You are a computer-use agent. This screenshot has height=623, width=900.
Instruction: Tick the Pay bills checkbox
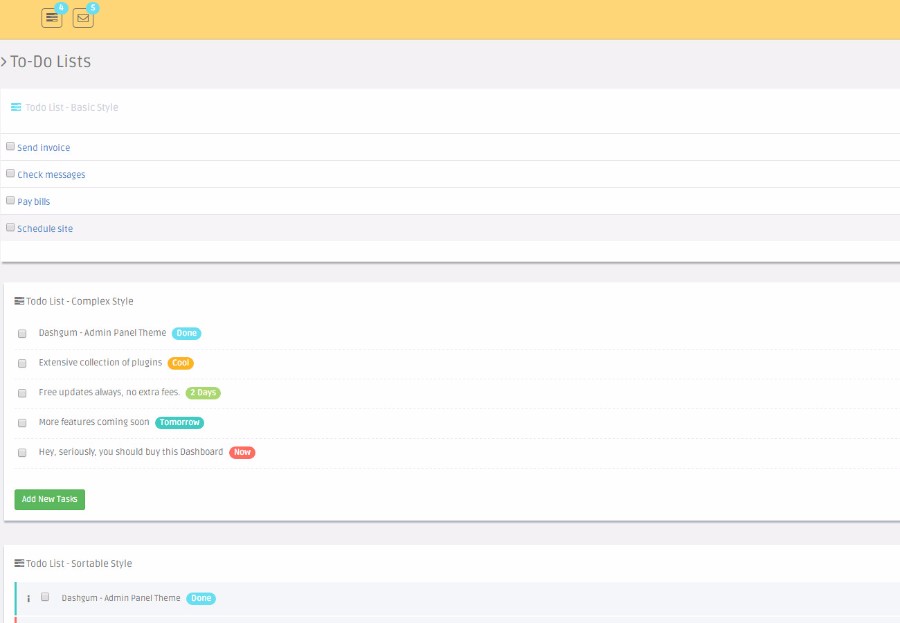point(10,200)
